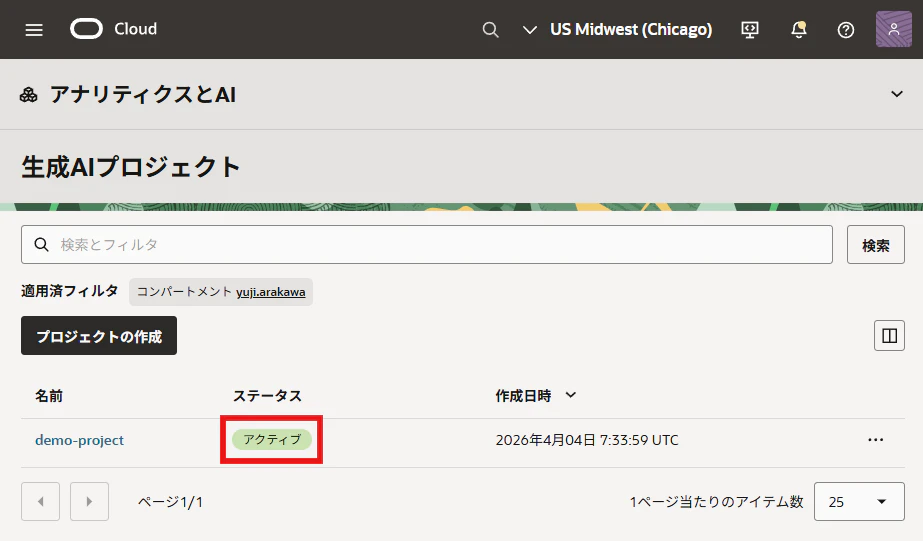923x541 pixels.
Task: Expand the アナリティクスとAI section chevron
Action: [897, 94]
